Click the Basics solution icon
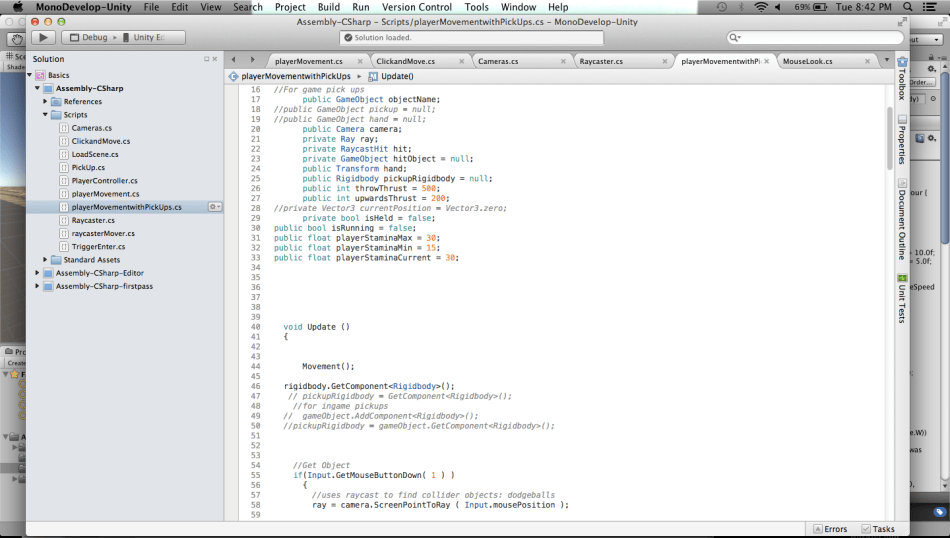Screen dimensions: 950x538 pos(40,75)
